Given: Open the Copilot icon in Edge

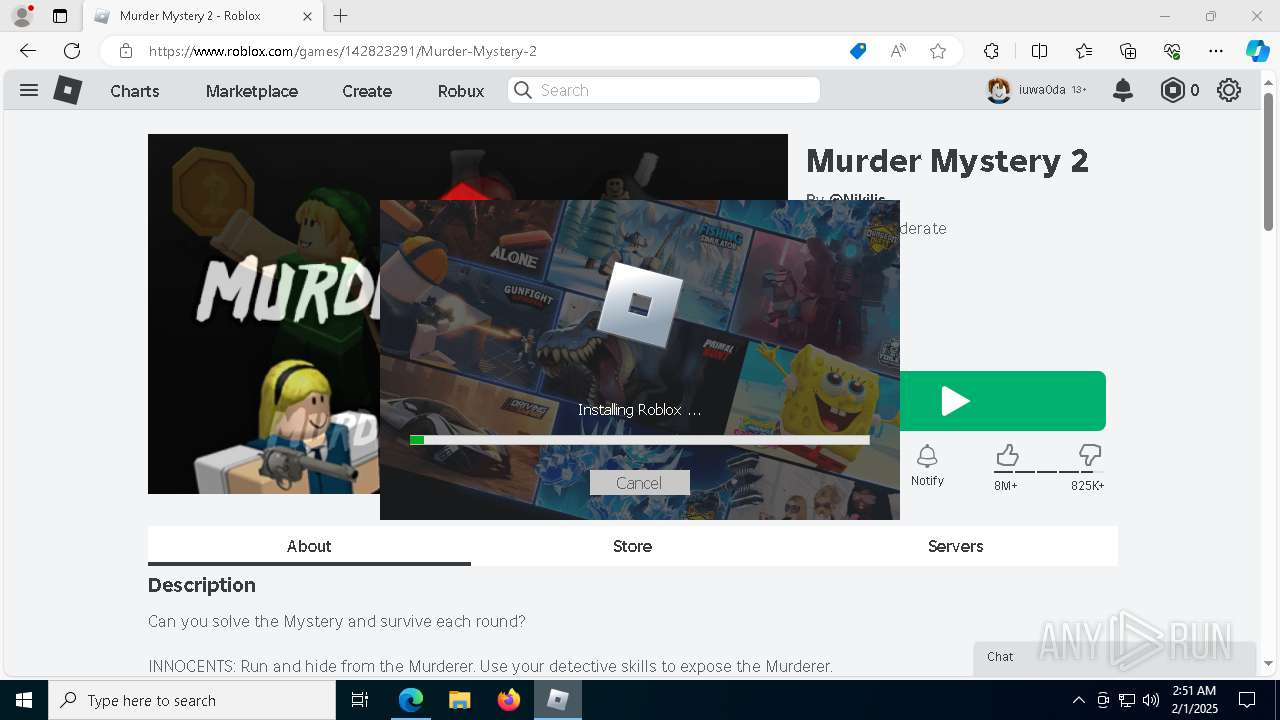Looking at the screenshot, I should [x=1257, y=51].
